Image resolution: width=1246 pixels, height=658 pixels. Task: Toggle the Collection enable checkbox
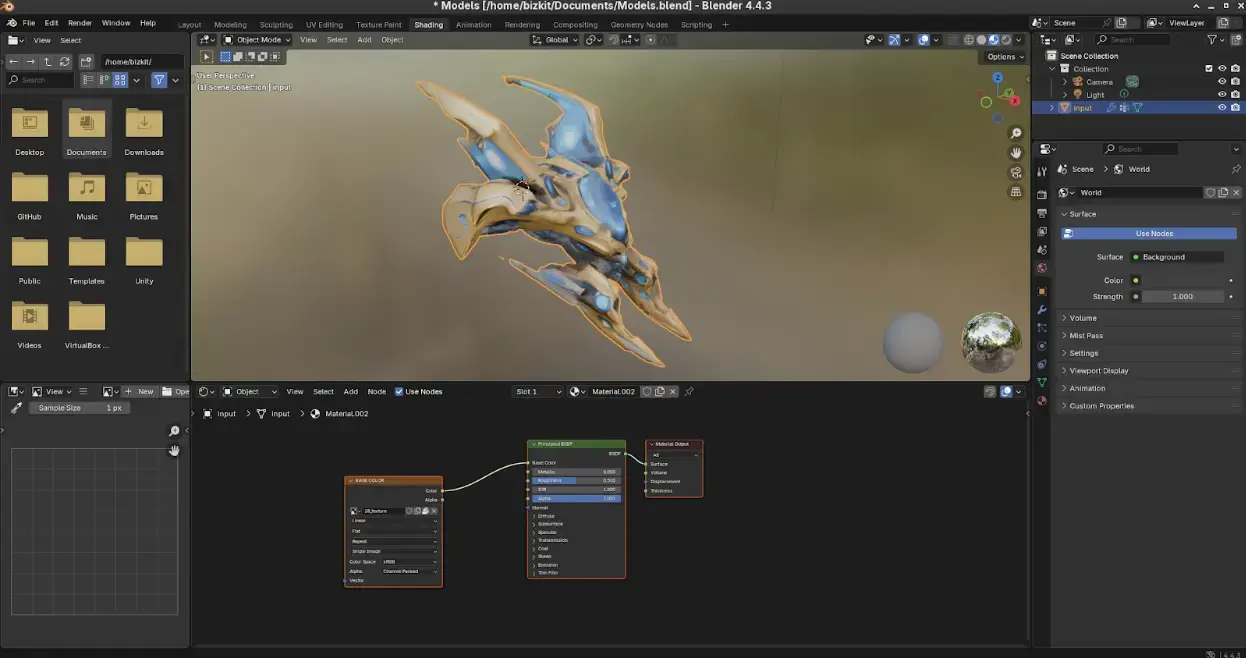click(x=1209, y=69)
